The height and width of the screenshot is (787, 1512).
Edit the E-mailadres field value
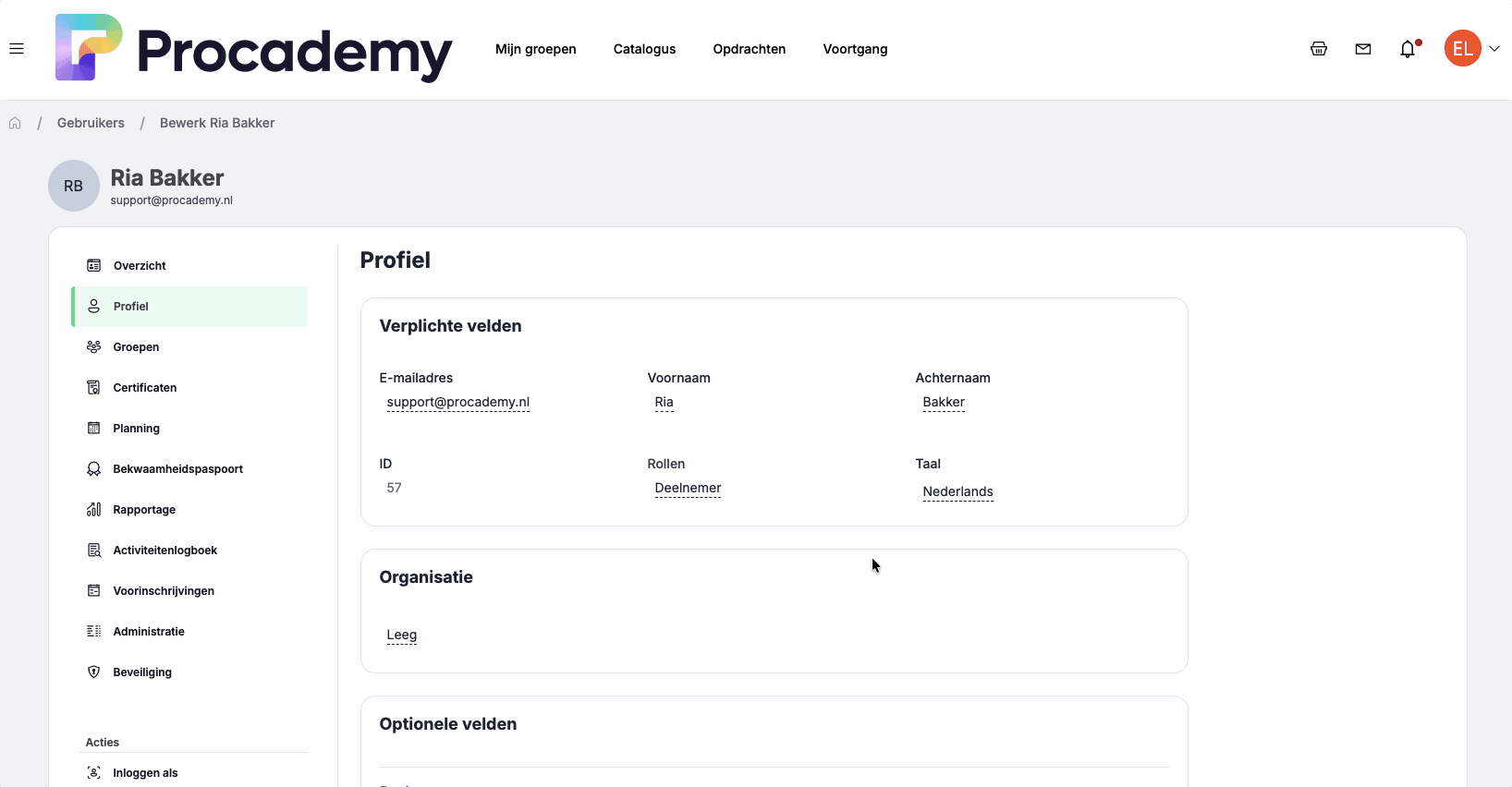(x=457, y=402)
